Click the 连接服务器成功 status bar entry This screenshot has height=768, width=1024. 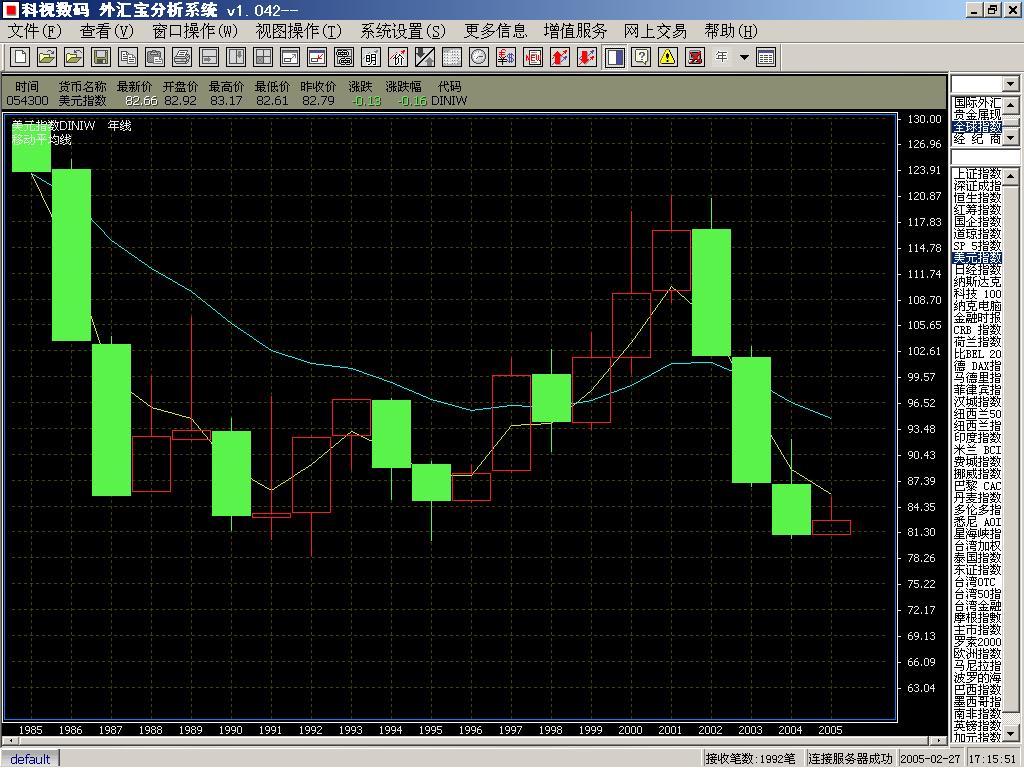[x=850, y=759]
